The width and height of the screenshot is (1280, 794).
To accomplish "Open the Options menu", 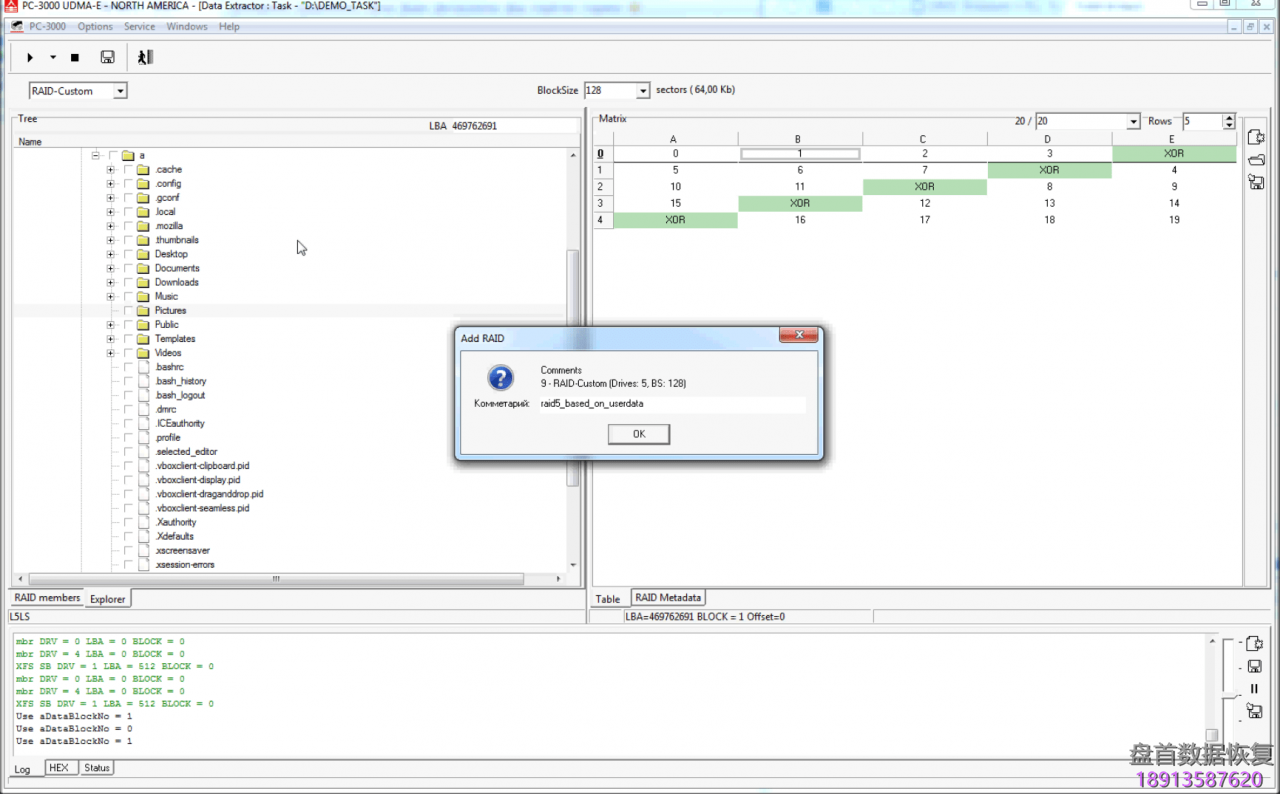I will [x=95, y=27].
